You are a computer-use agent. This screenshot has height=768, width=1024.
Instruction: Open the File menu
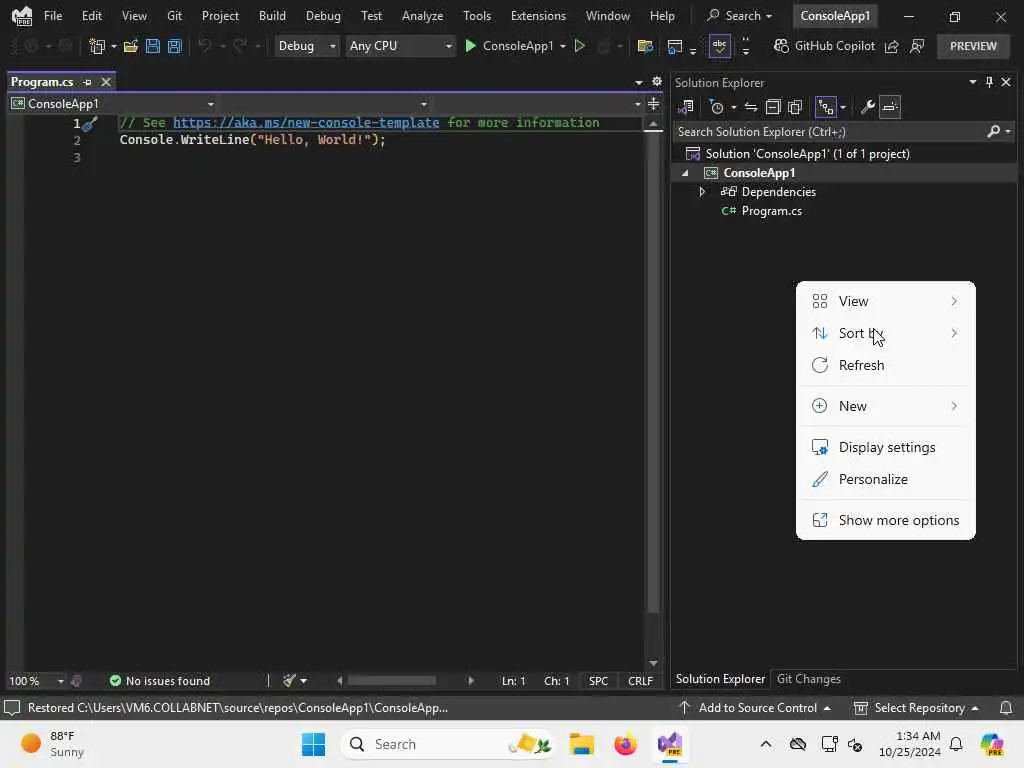point(53,16)
